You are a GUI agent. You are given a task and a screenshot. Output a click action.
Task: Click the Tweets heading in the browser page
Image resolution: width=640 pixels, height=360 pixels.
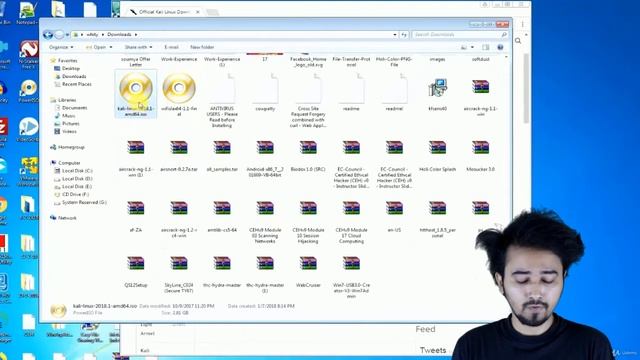click(x=433, y=350)
